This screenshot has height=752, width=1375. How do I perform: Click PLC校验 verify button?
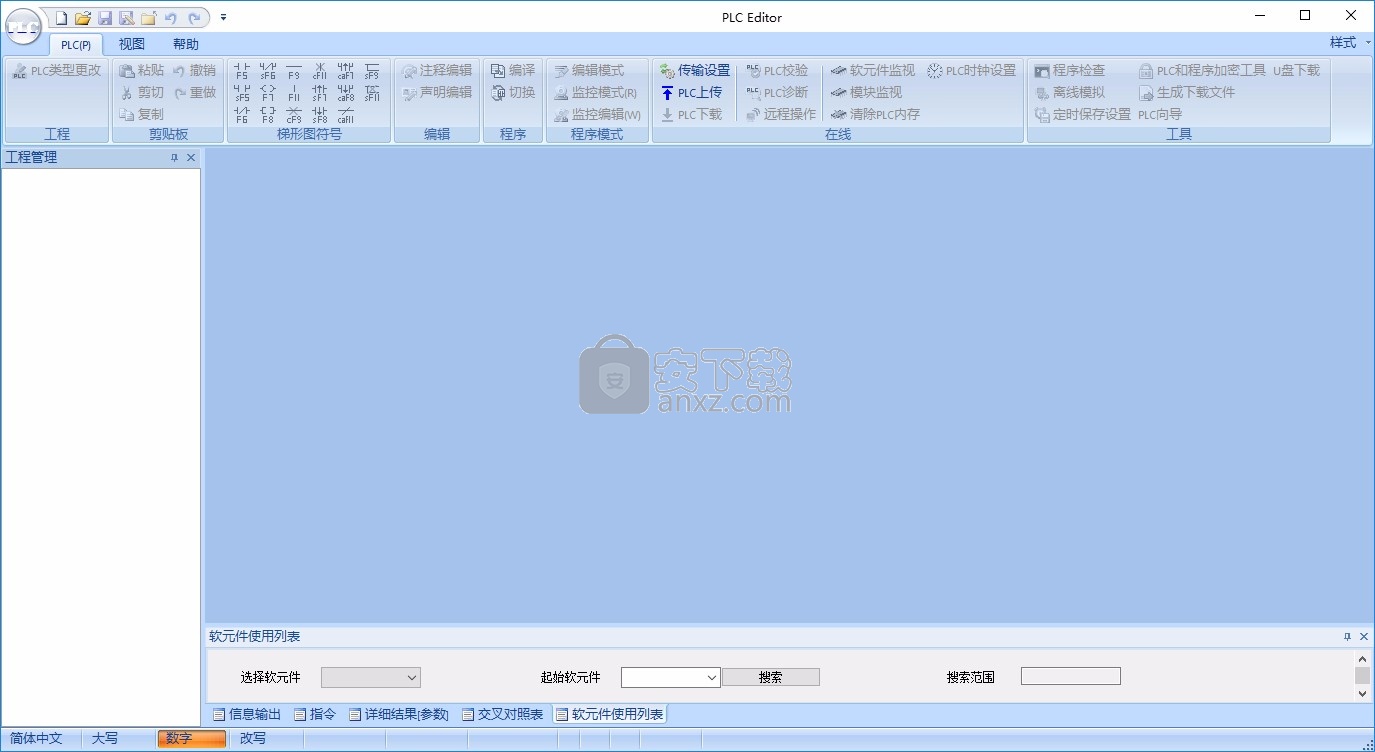pyautogui.click(x=777, y=70)
